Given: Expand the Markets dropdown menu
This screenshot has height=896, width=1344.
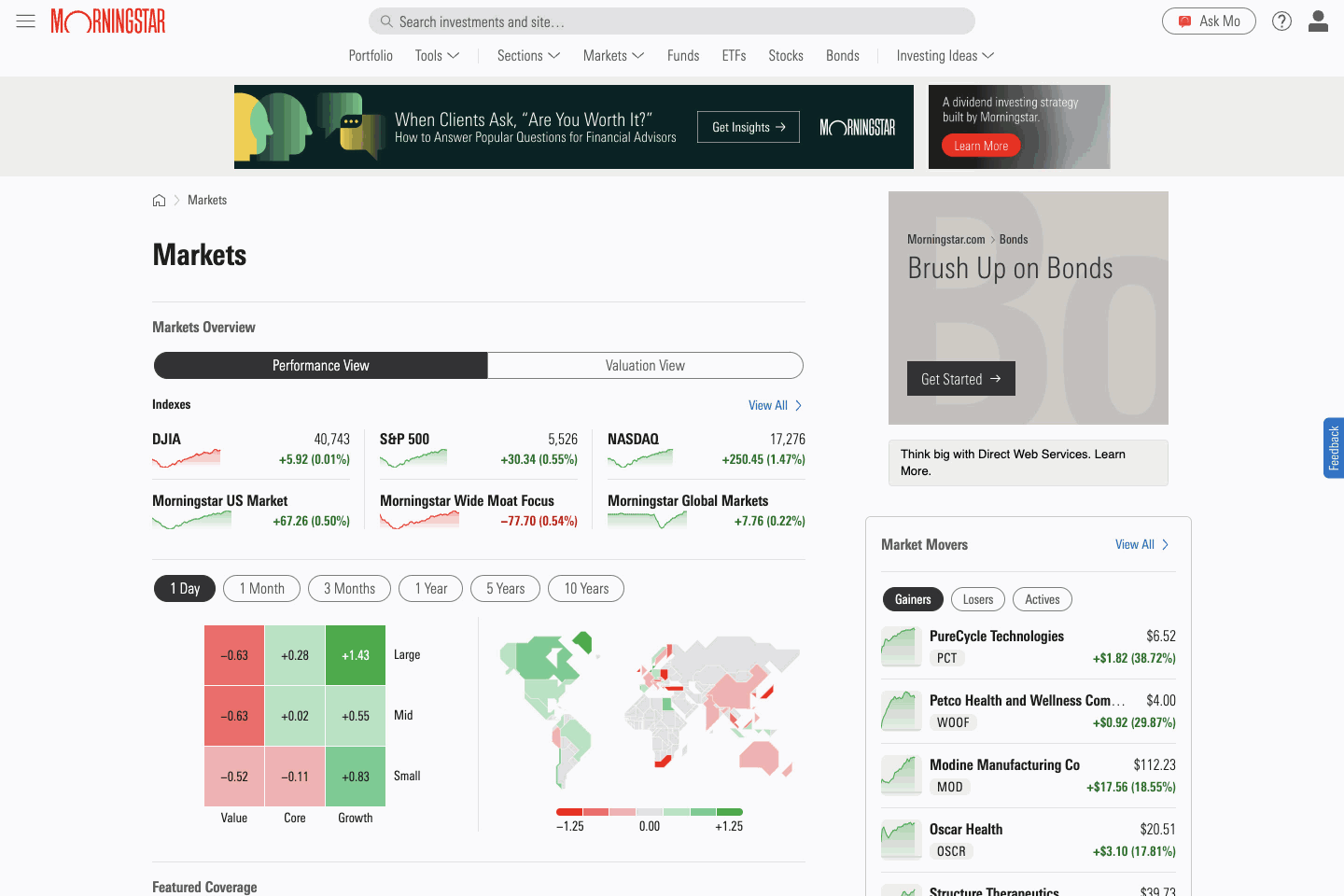Looking at the screenshot, I should pos(613,56).
